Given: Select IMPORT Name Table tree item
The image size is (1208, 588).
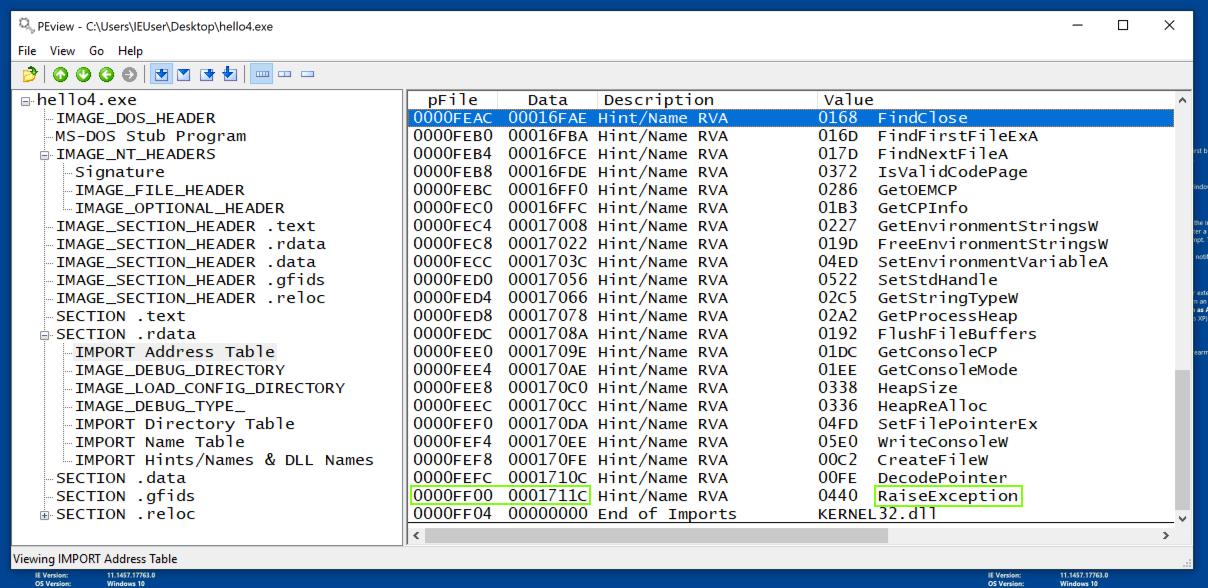Looking at the screenshot, I should (x=160, y=442).
